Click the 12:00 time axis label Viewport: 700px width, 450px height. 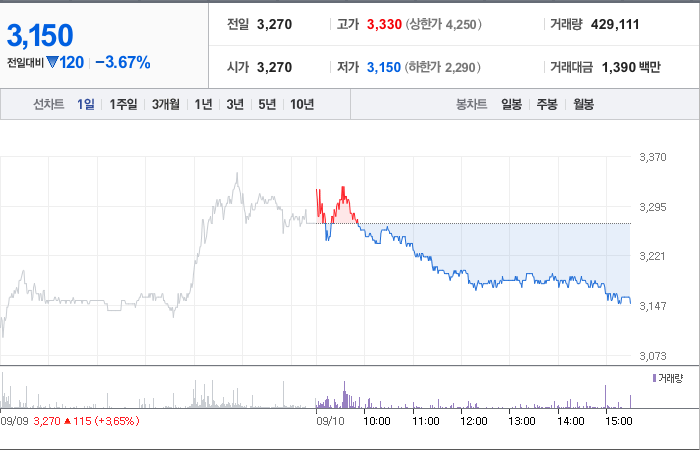(474, 421)
